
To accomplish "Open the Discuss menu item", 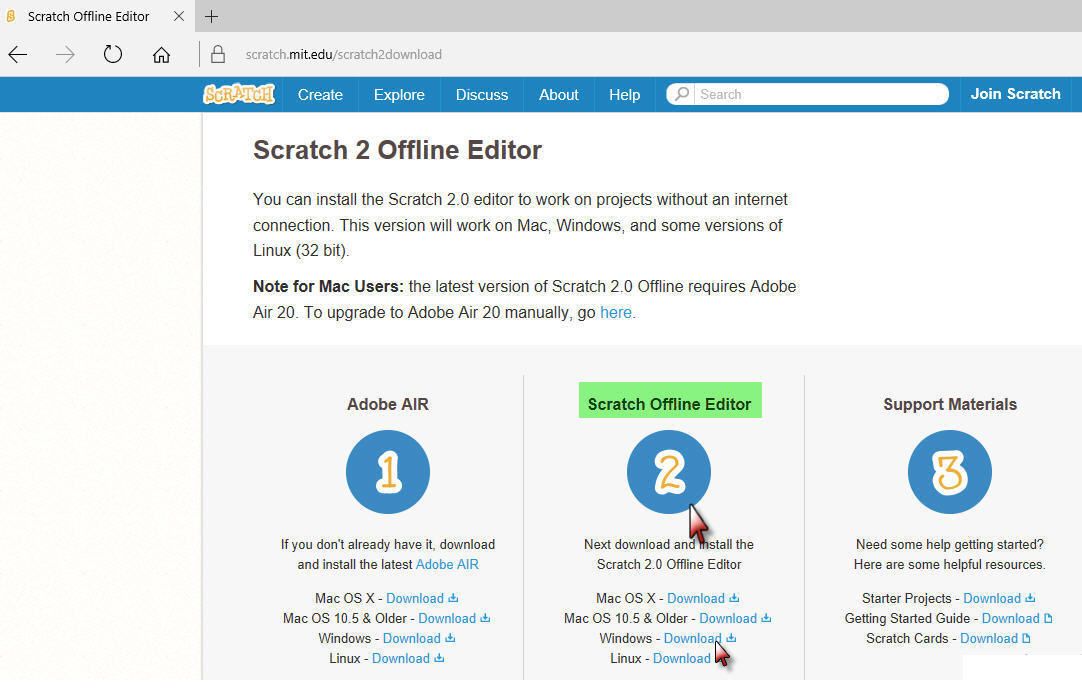I will (482, 95).
